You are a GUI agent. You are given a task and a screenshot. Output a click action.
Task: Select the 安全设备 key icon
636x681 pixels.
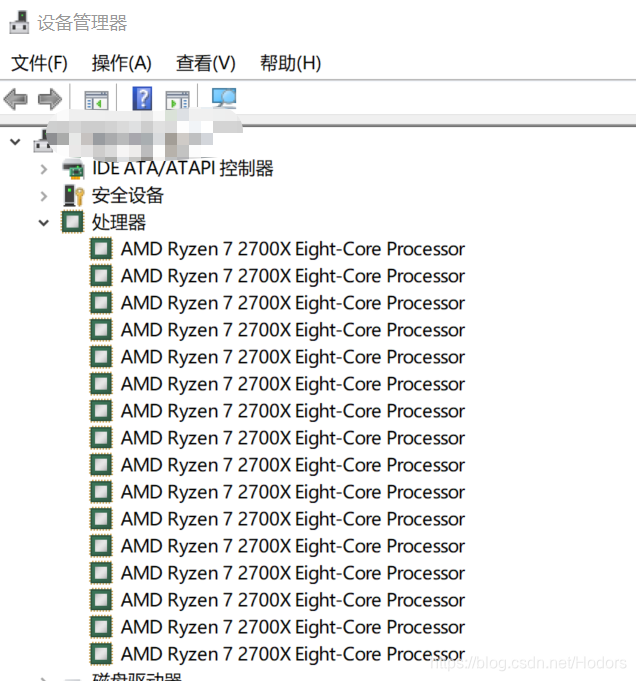click(73, 196)
